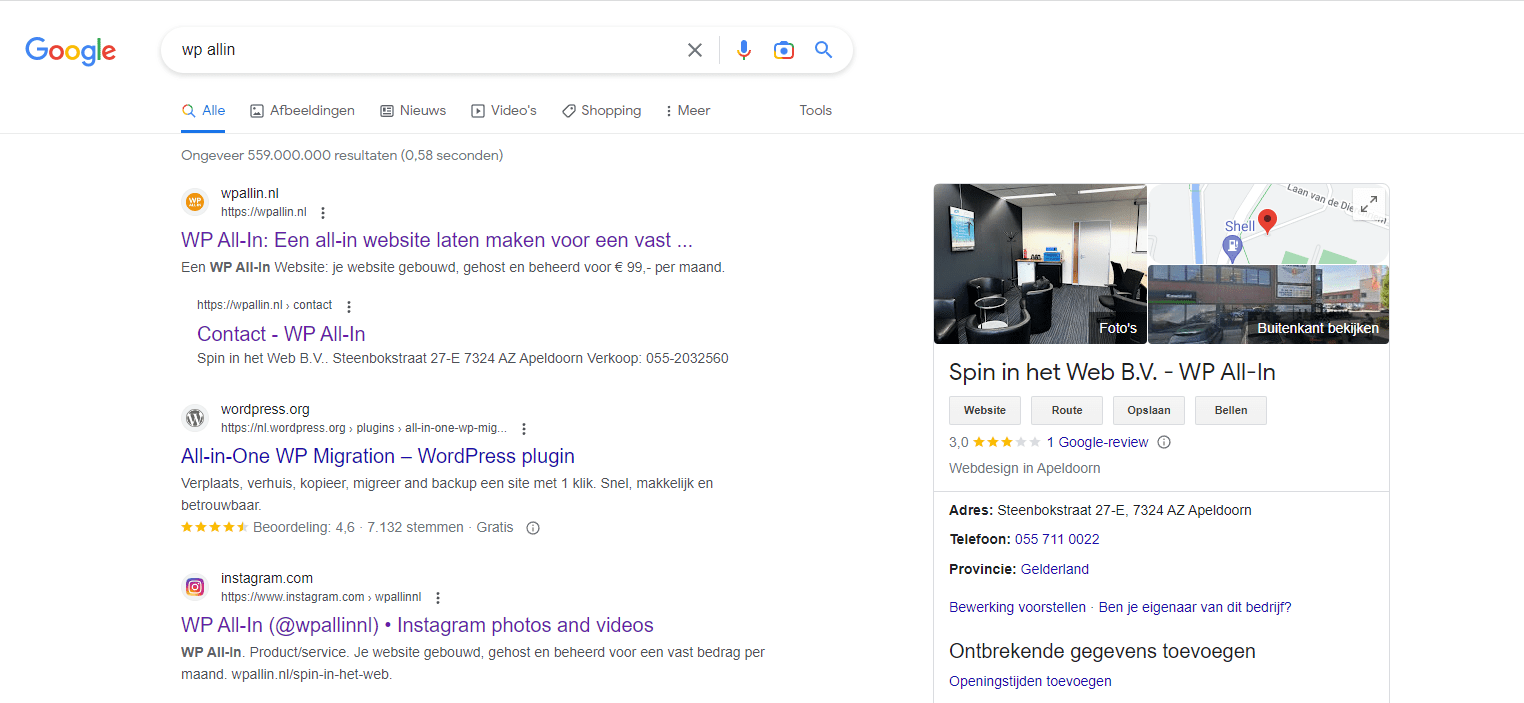This screenshot has width=1524, height=703.
Task: Open the Video's tab
Action: tap(504, 111)
